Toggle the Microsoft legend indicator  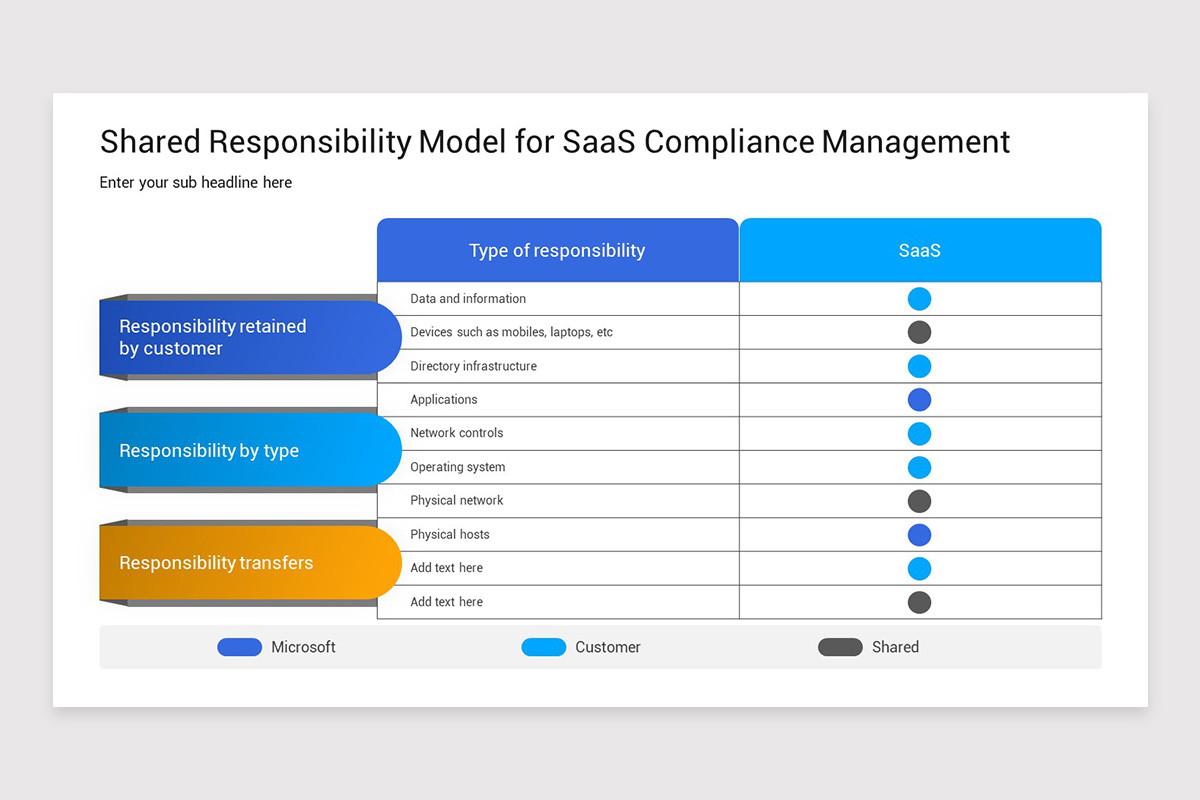pyautogui.click(x=239, y=647)
